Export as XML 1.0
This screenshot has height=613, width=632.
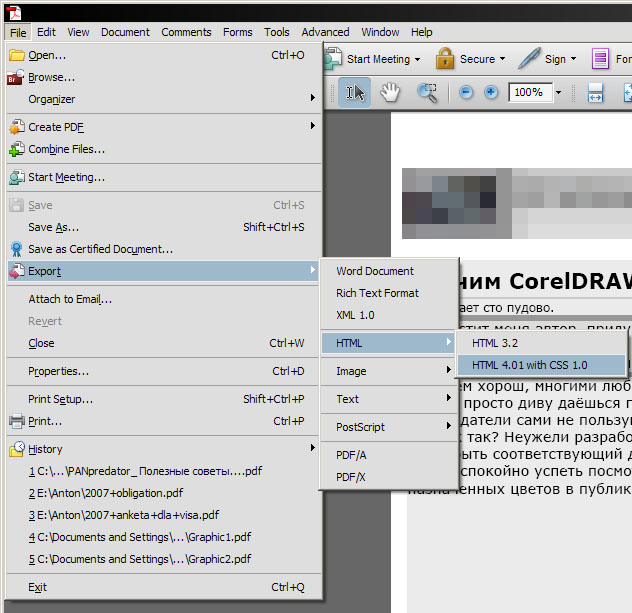pos(389,315)
